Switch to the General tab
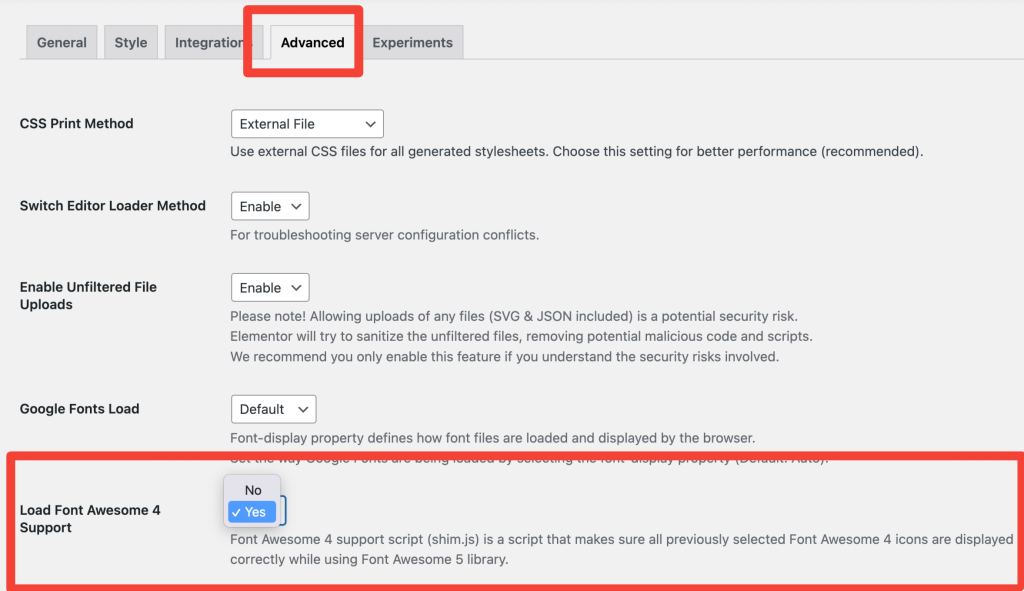Screen dimensions: 1024x591 pos(61,42)
